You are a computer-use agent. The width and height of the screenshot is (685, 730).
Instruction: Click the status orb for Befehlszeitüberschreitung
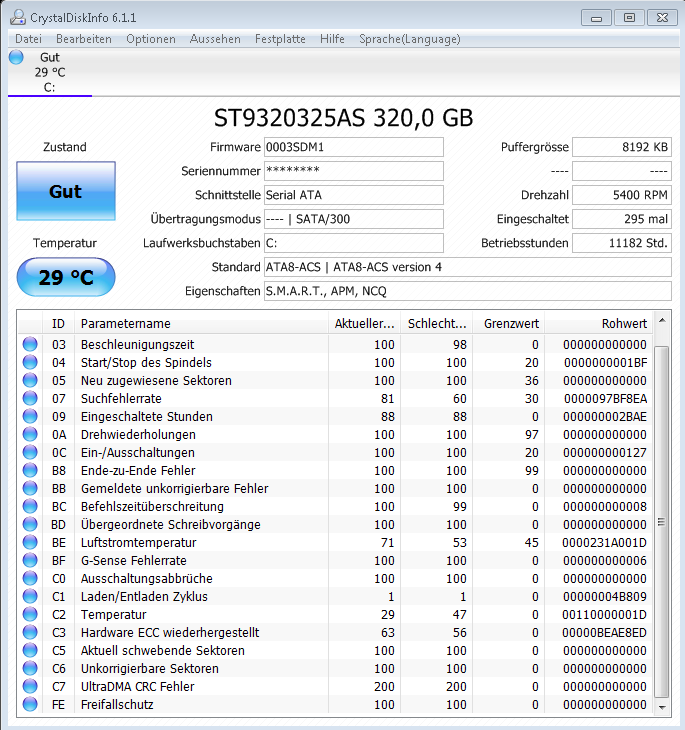click(x=30, y=506)
